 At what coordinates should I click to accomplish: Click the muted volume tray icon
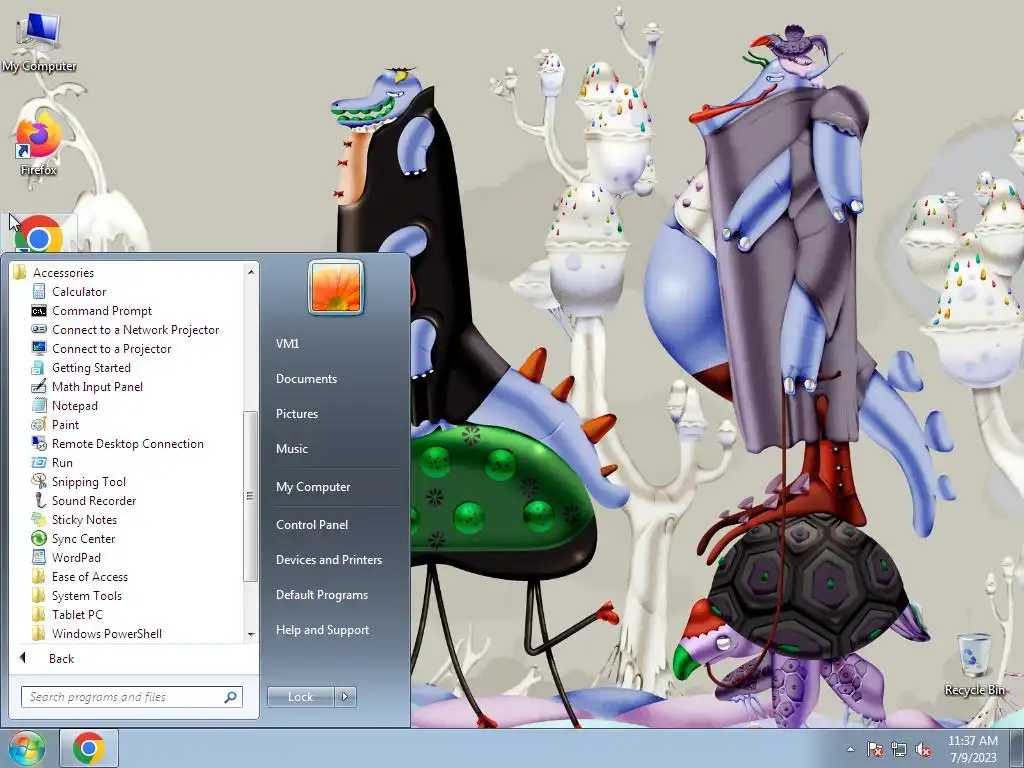[923, 750]
